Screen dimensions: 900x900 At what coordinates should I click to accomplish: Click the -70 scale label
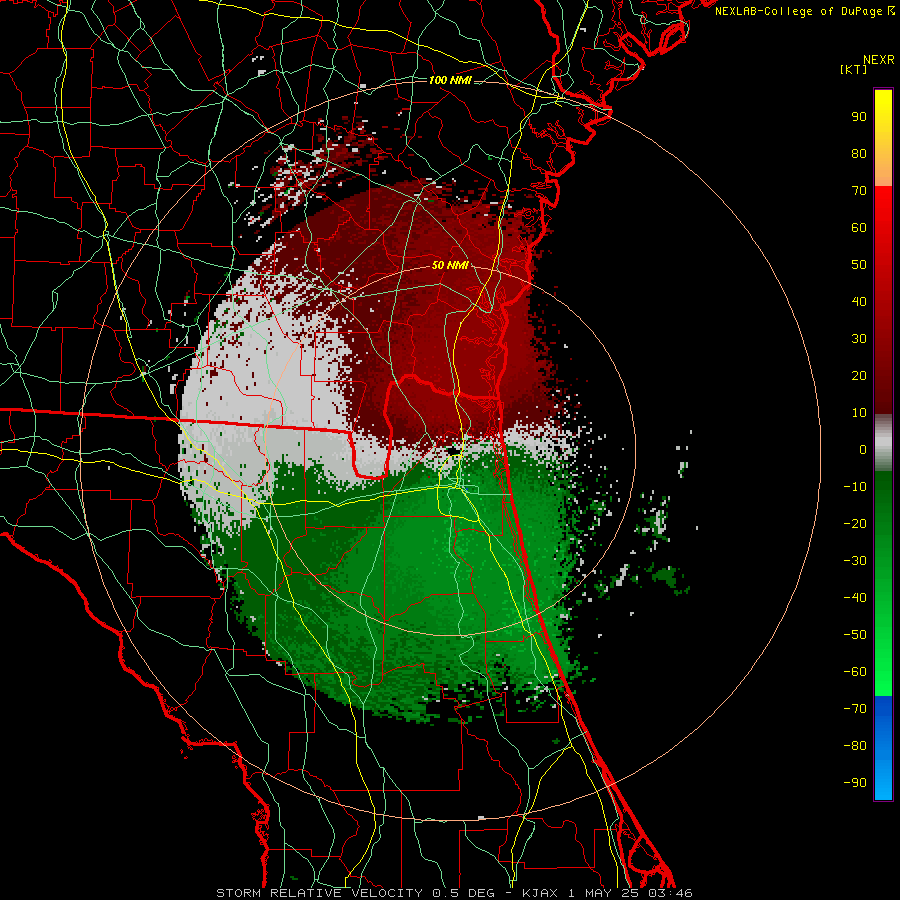pyautogui.click(x=855, y=709)
